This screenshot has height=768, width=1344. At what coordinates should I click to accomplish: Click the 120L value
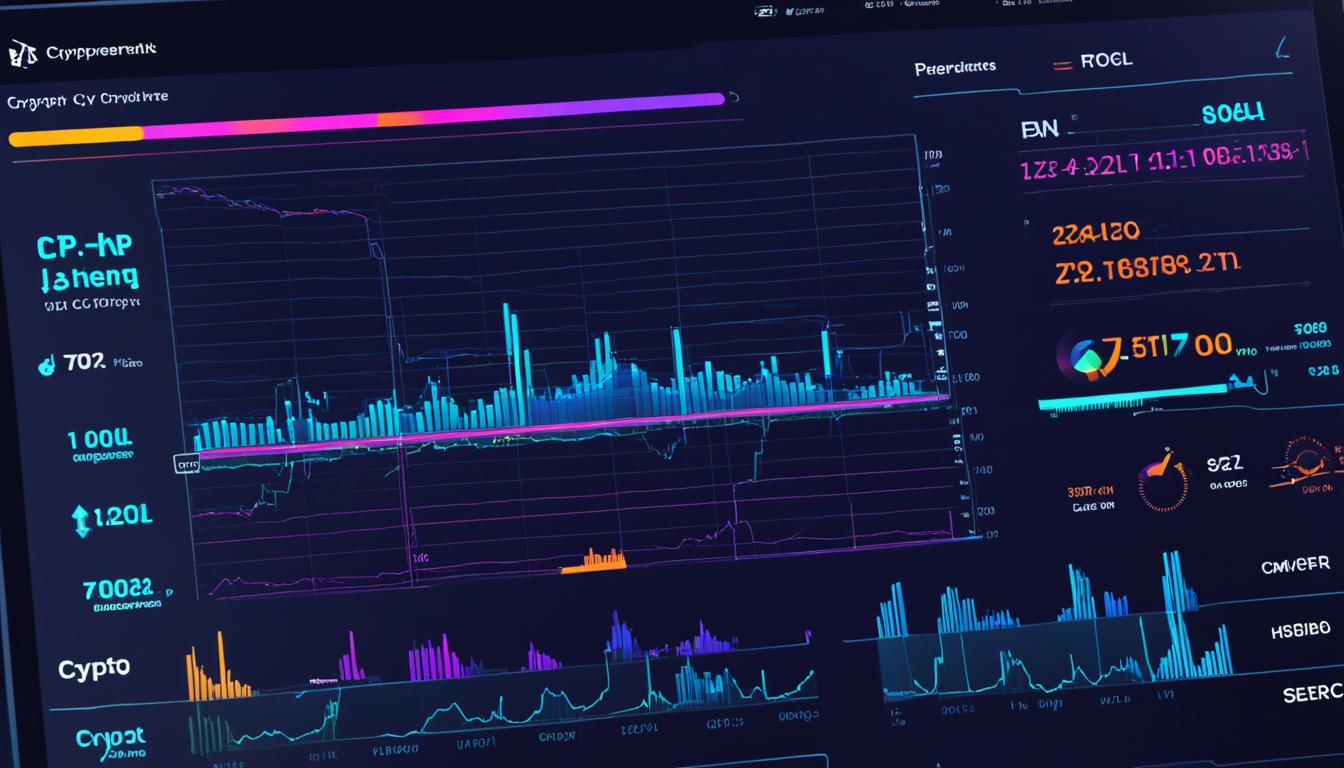(x=123, y=515)
